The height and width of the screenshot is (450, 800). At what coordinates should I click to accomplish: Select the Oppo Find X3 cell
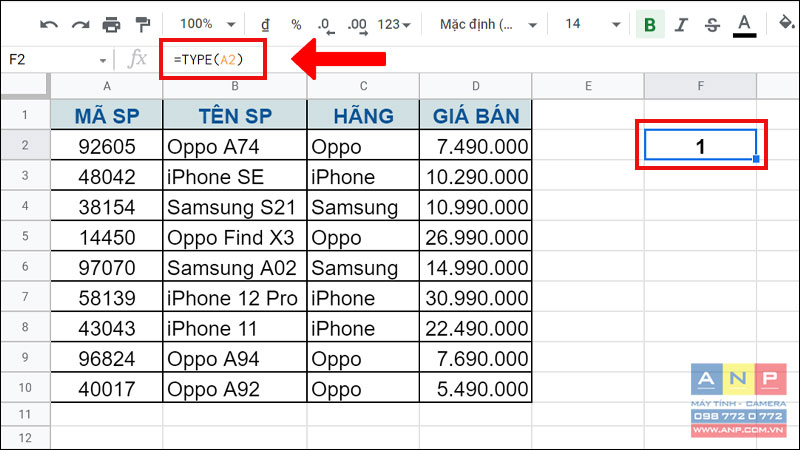[x=235, y=237]
